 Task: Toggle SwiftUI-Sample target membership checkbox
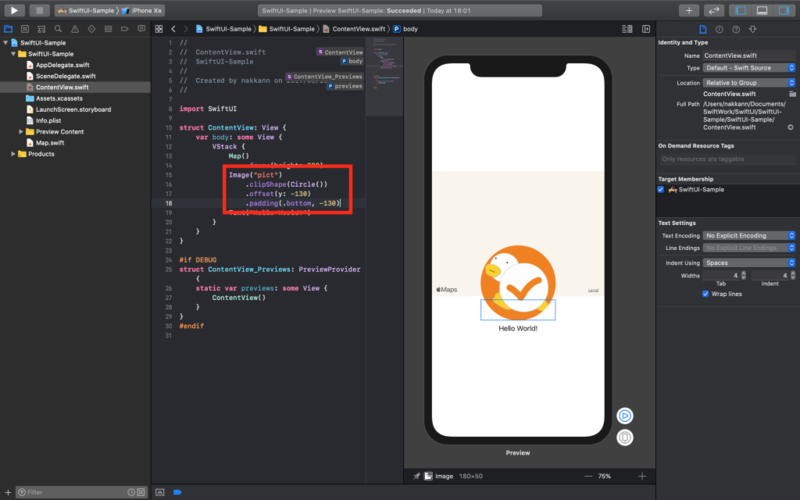[x=661, y=189]
